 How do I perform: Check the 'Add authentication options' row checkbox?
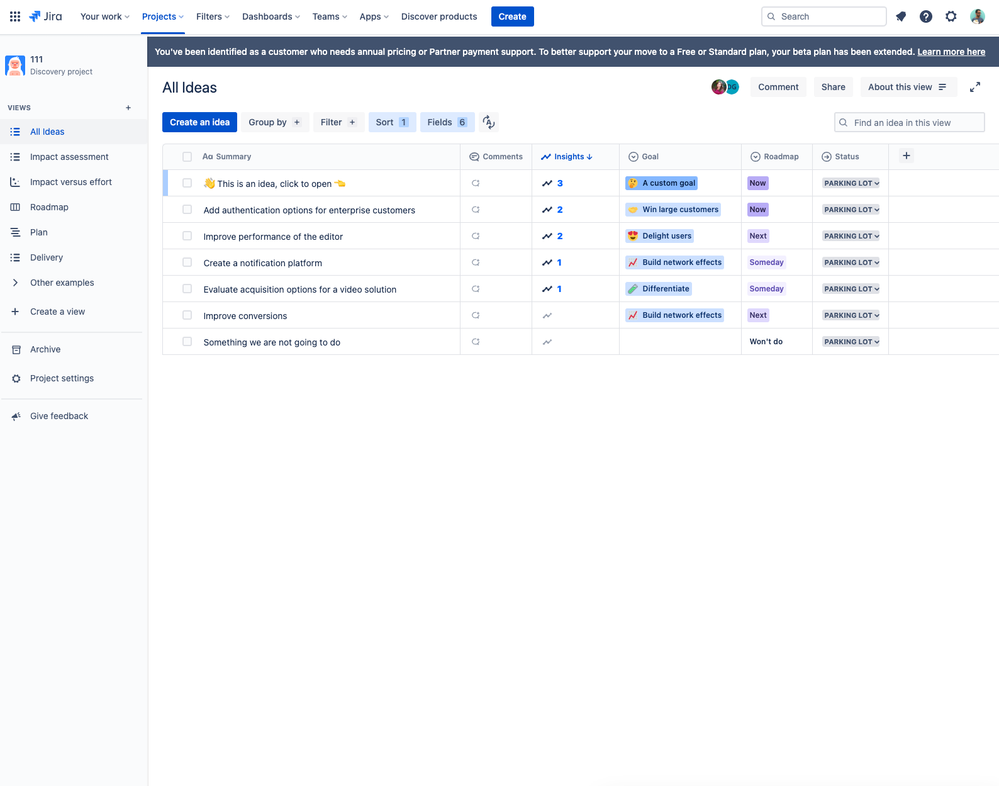point(187,210)
